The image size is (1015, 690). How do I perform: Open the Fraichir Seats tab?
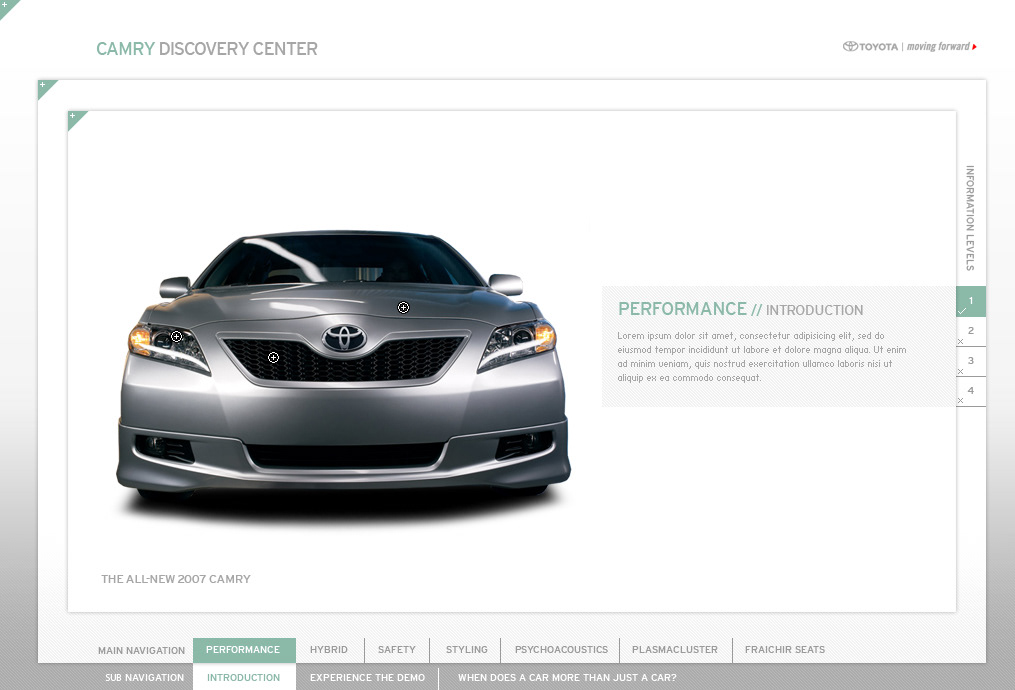tap(785, 650)
